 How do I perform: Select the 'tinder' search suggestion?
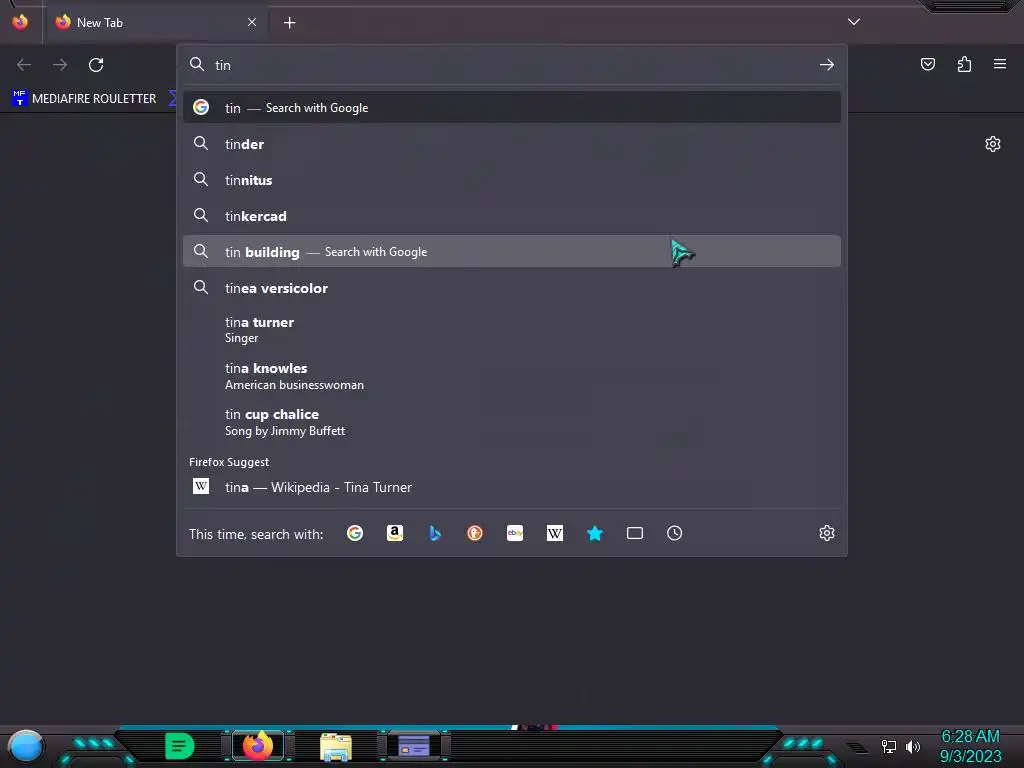[512, 144]
